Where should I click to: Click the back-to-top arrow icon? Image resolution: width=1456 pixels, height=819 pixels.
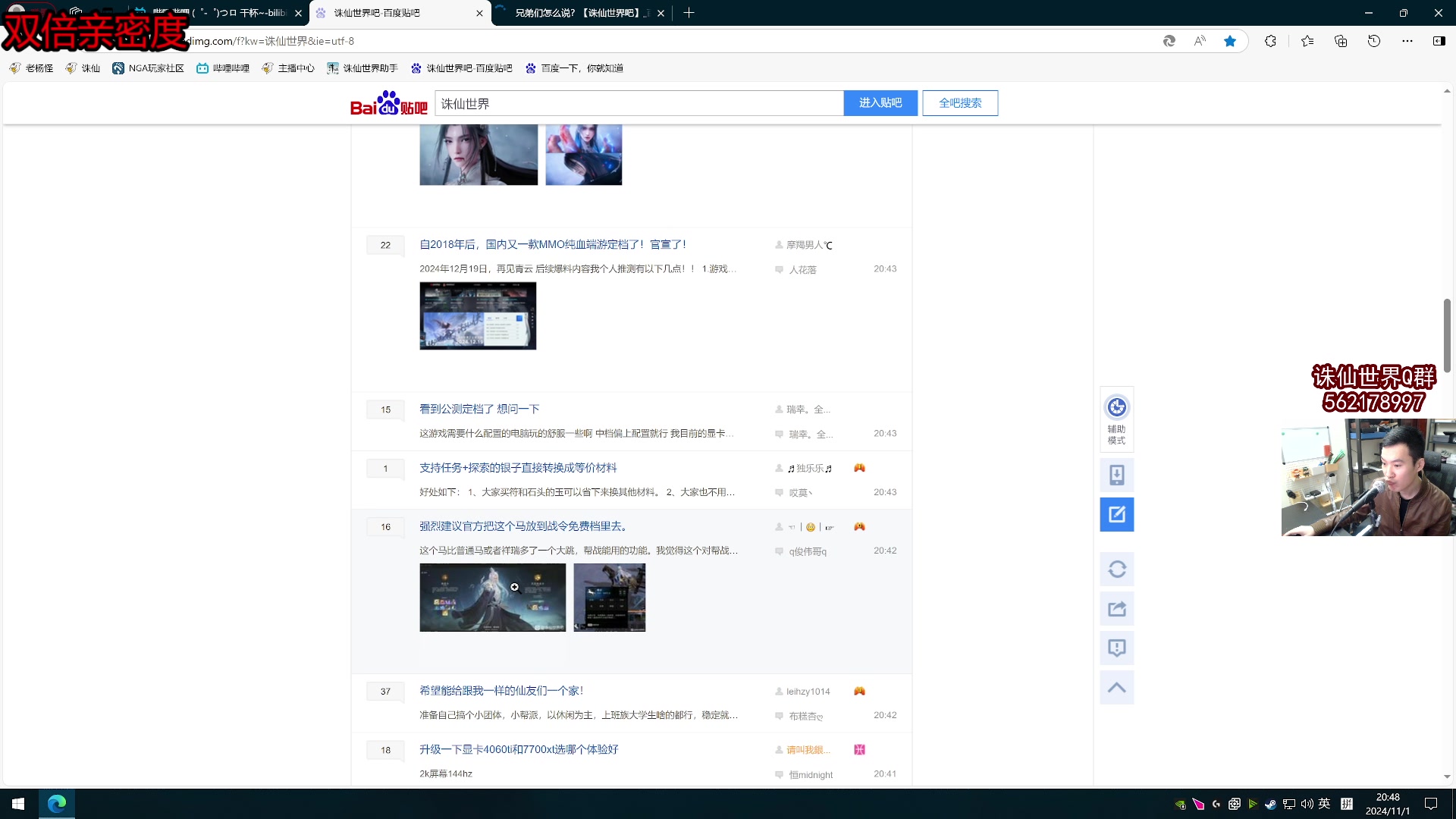[x=1116, y=687]
